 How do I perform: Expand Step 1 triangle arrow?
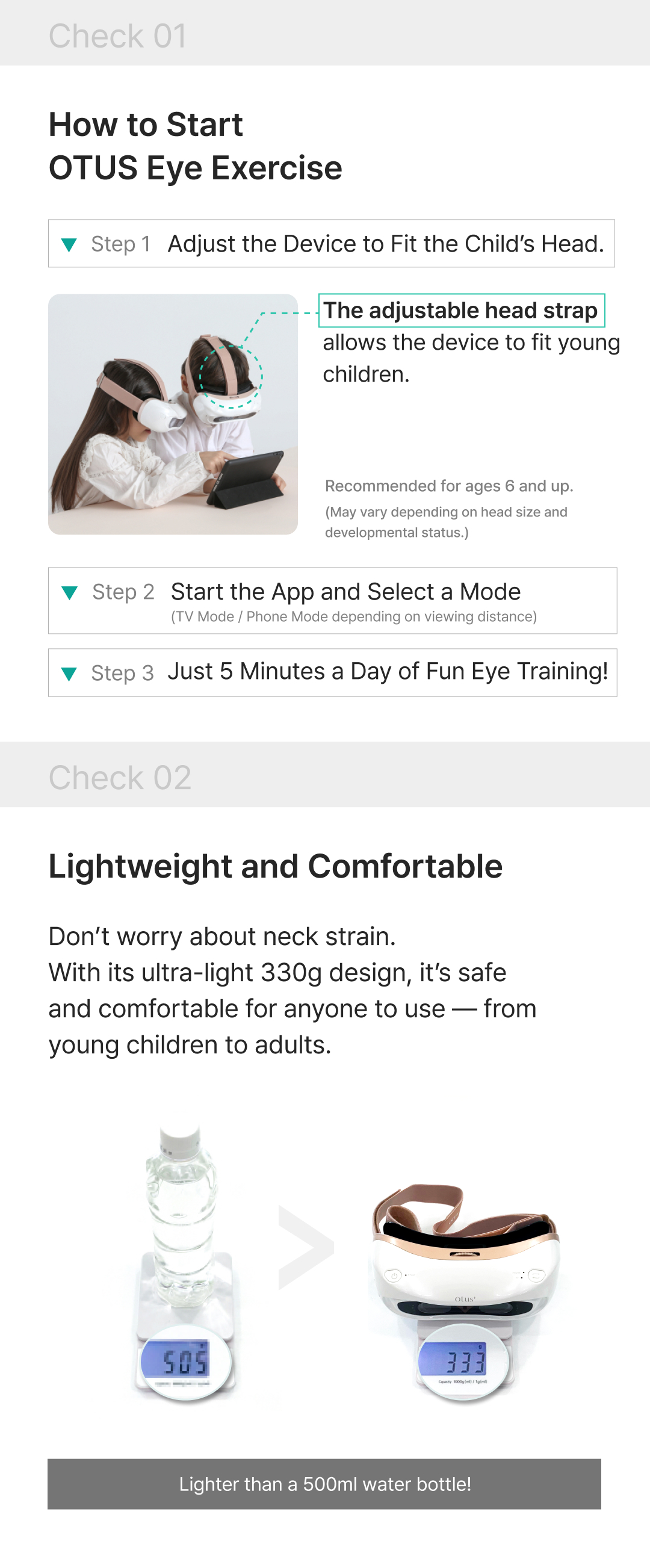pyautogui.click(x=69, y=245)
